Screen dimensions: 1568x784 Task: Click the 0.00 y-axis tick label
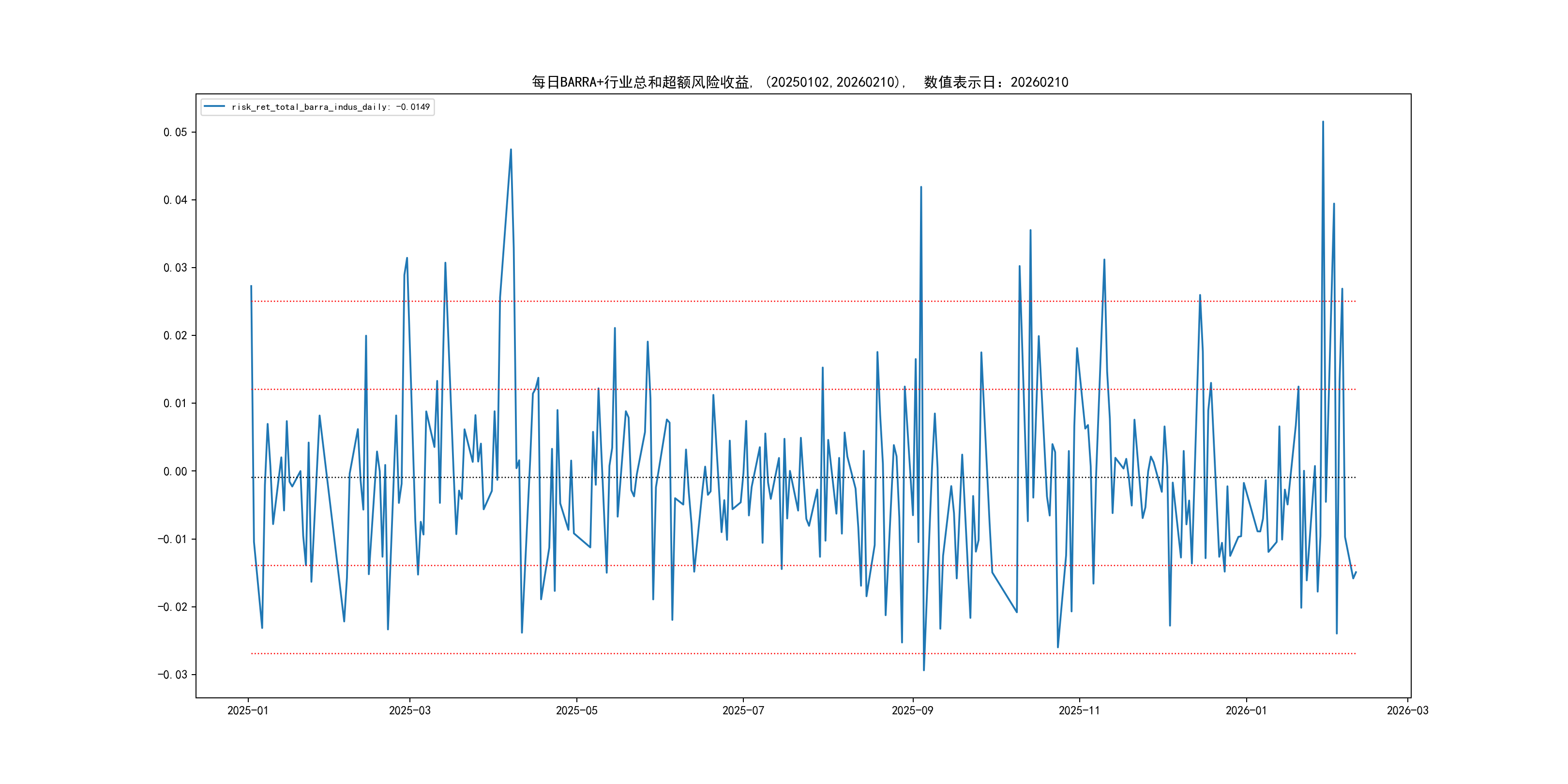coord(175,471)
